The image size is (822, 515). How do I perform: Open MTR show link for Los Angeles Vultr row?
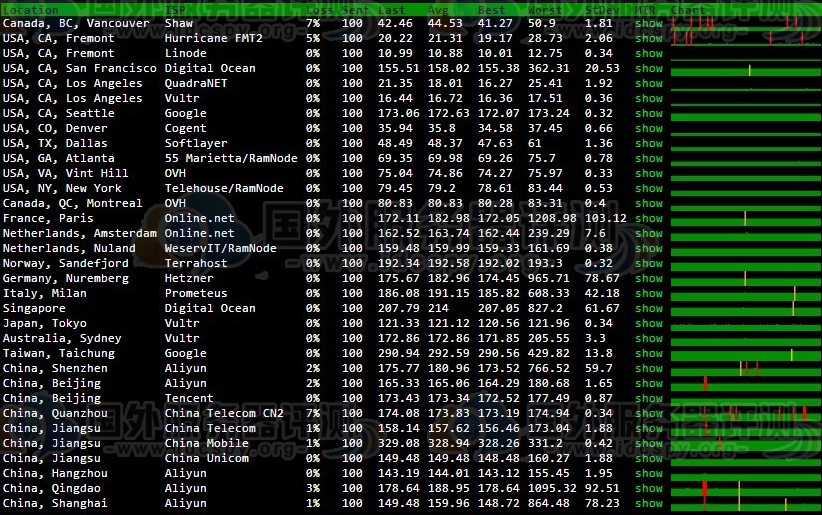click(x=648, y=98)
